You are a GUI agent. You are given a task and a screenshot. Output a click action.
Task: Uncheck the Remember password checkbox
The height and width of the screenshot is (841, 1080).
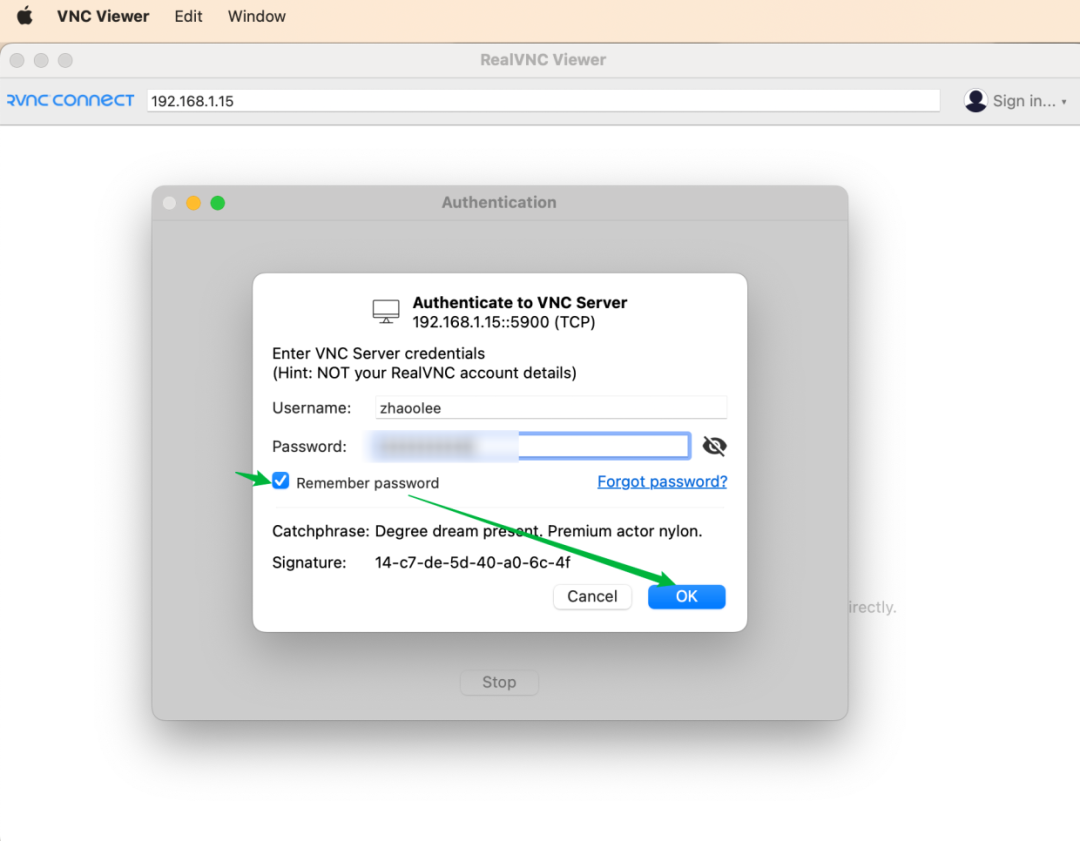[x=280, y=481]
